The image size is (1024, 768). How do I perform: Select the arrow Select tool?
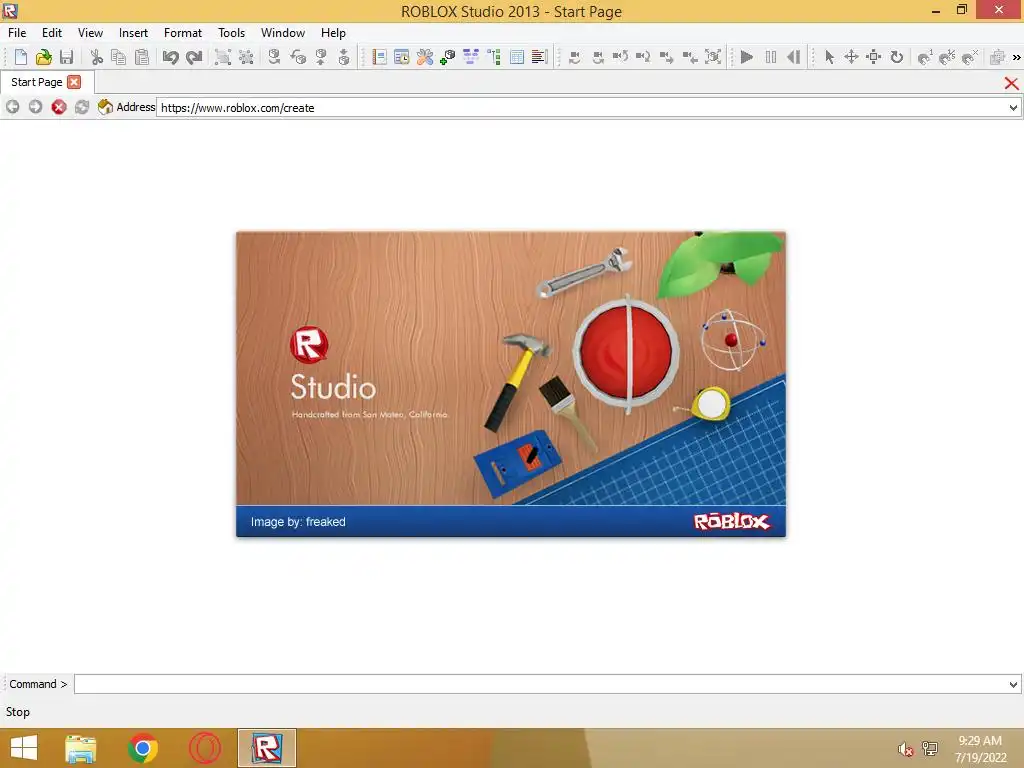tap(829, 57)
